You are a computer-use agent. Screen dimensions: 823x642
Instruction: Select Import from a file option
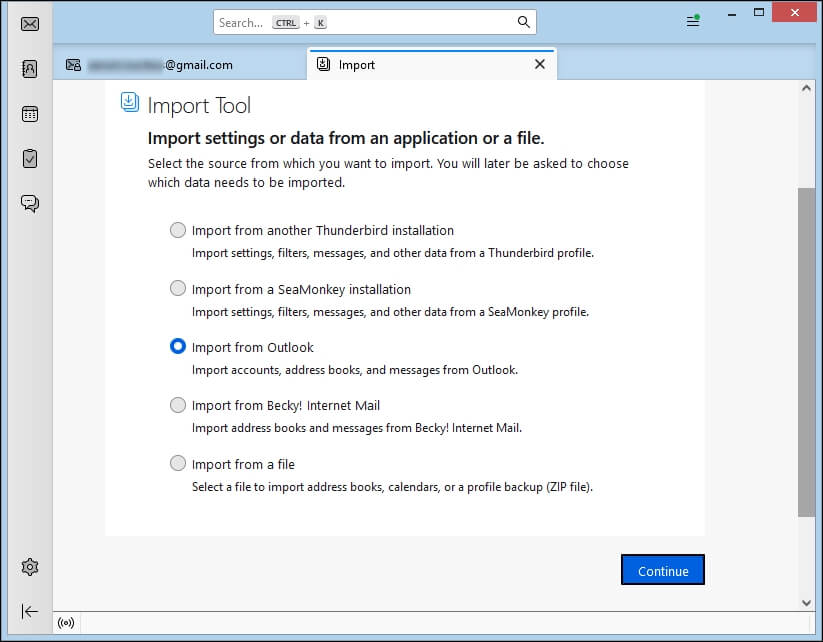(x=178, y=463)
